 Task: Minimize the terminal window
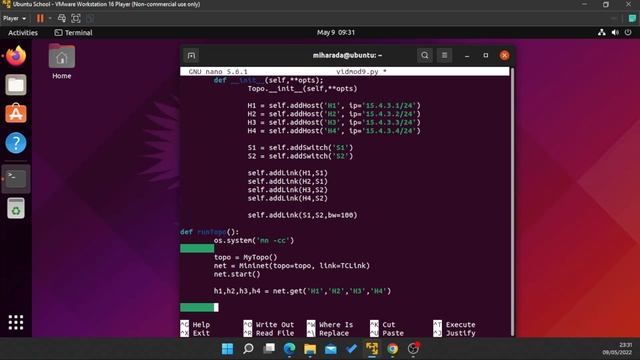pyautogui.click(x=467, y=56)
